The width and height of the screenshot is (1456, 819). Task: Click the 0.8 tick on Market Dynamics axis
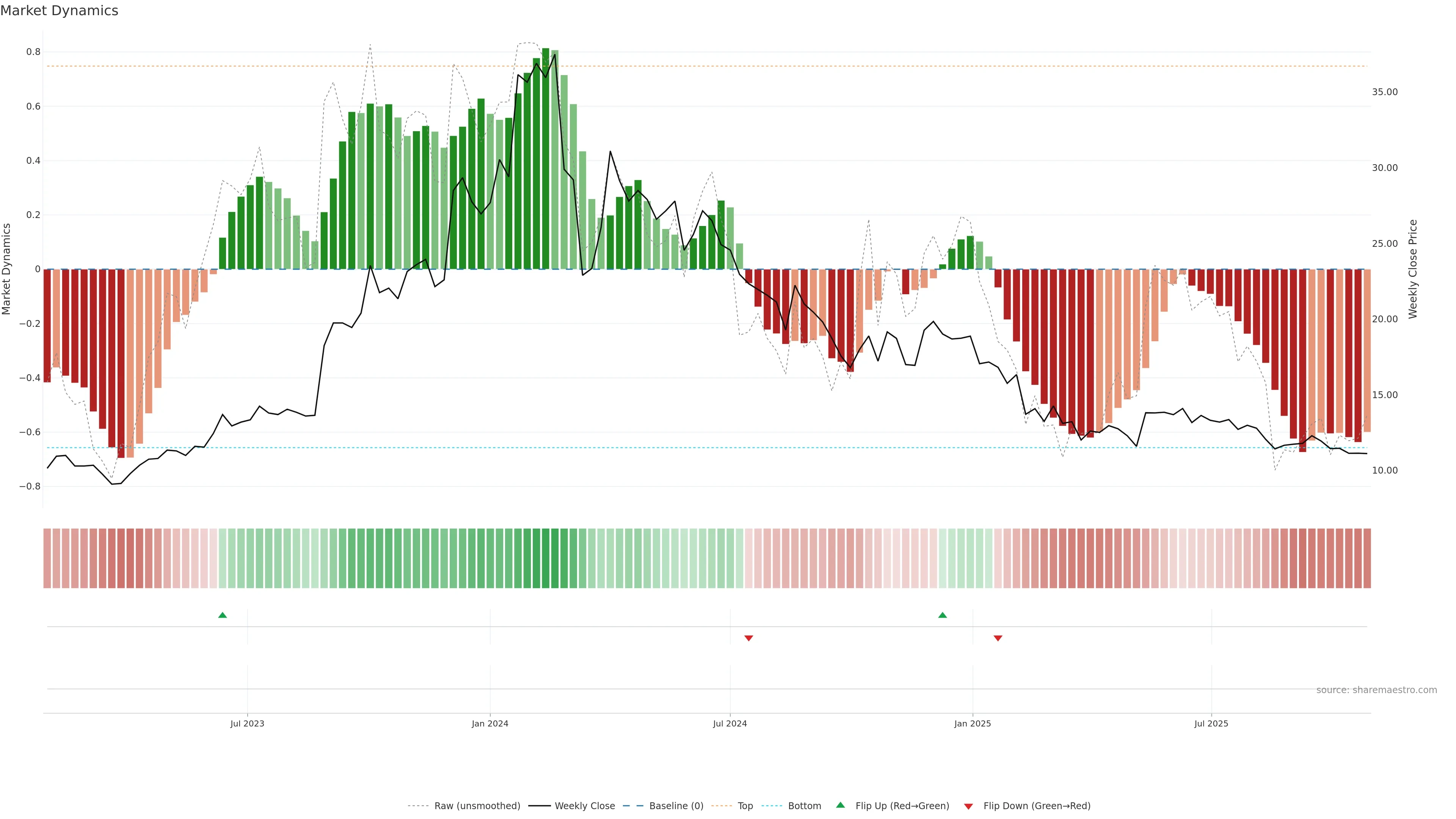(x=33, y=52)
